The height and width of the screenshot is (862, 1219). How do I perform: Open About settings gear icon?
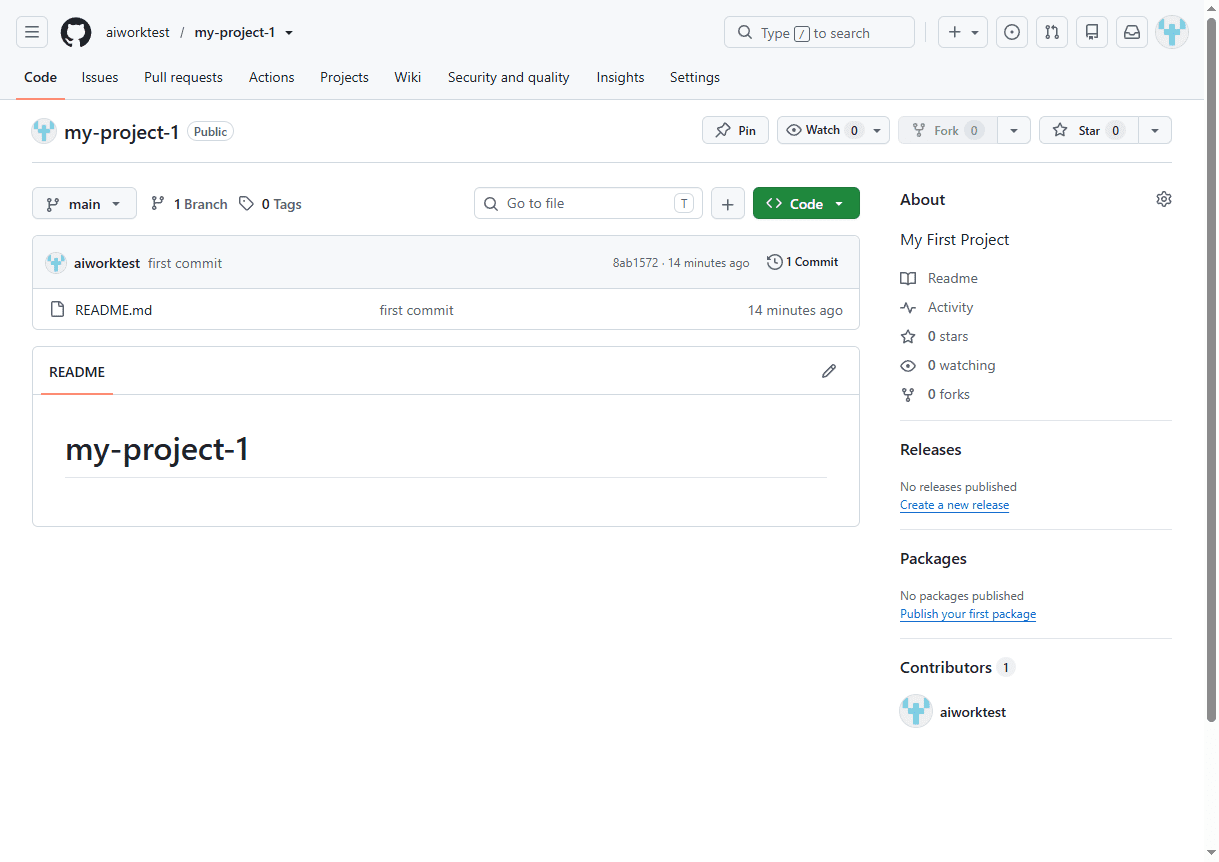pos(1164,199)
